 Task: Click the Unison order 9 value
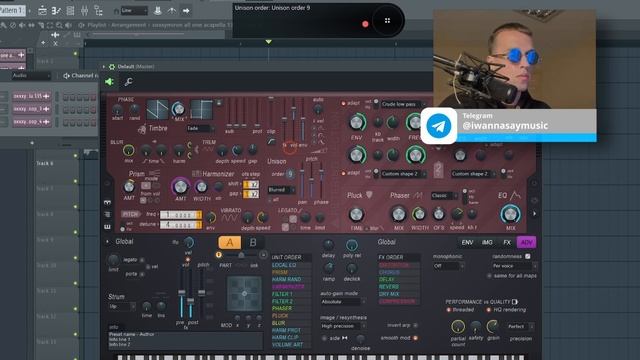pos(290,174)
